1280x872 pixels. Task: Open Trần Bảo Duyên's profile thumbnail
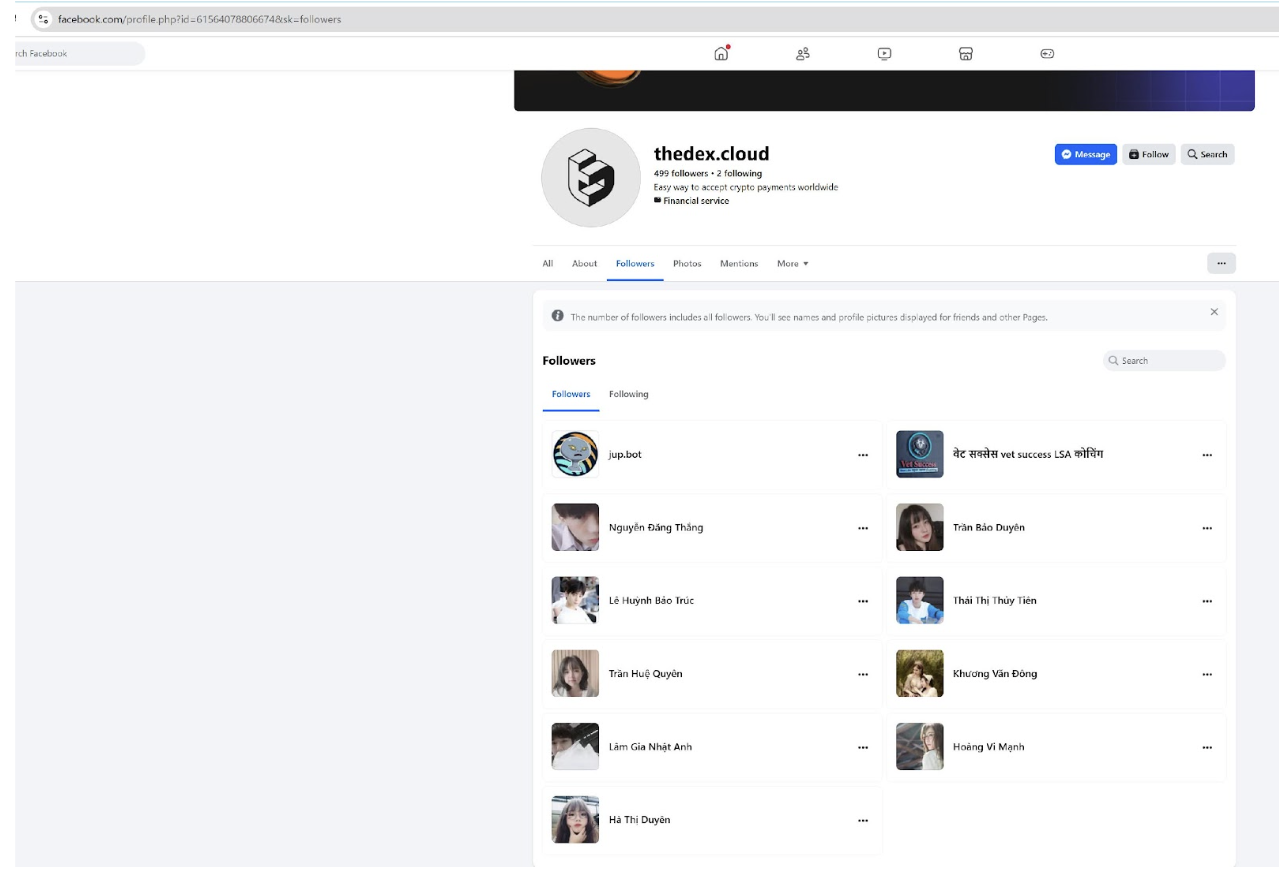coord(919,527)
